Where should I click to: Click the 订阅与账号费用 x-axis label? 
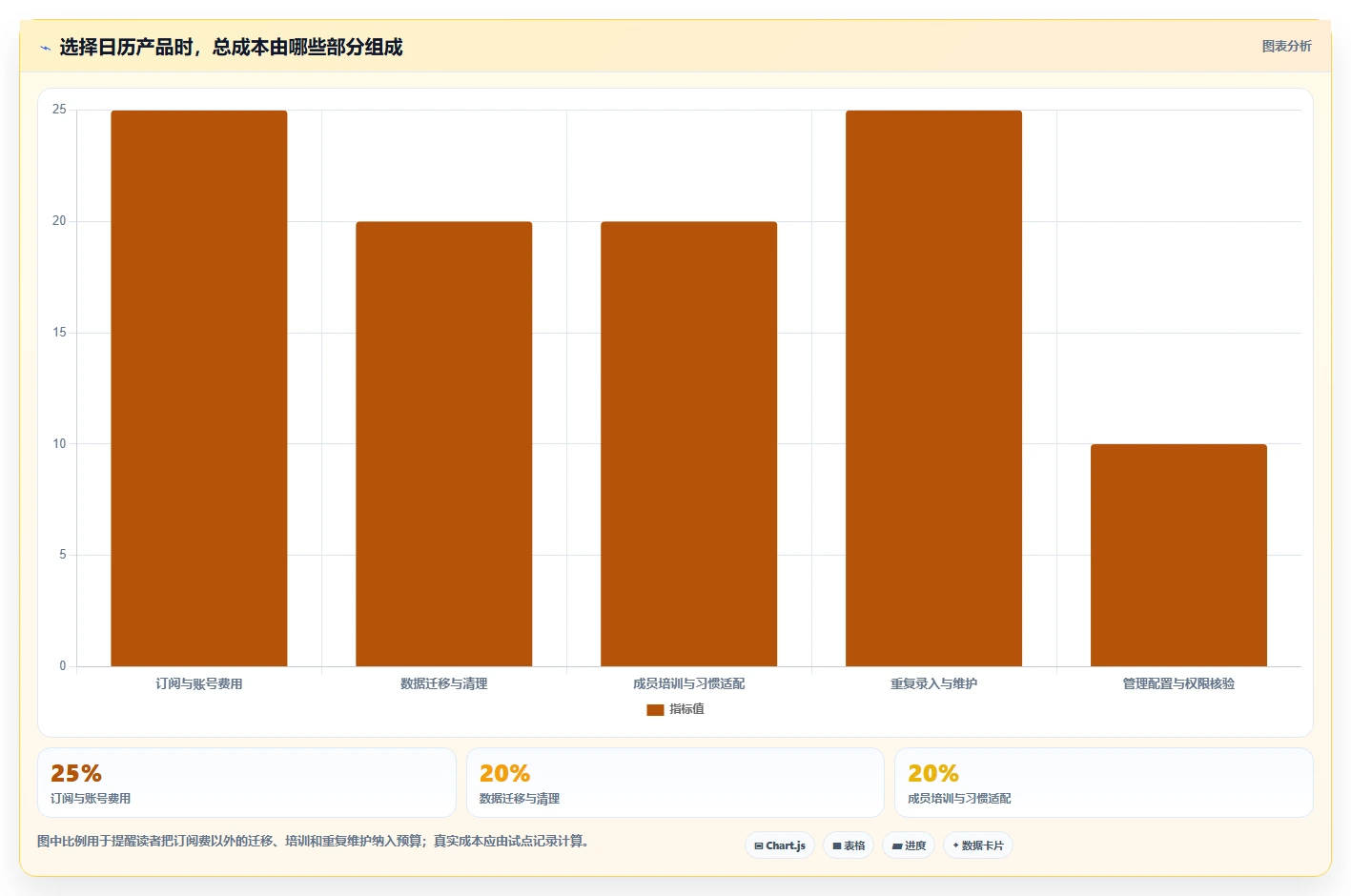pos(199,683)
